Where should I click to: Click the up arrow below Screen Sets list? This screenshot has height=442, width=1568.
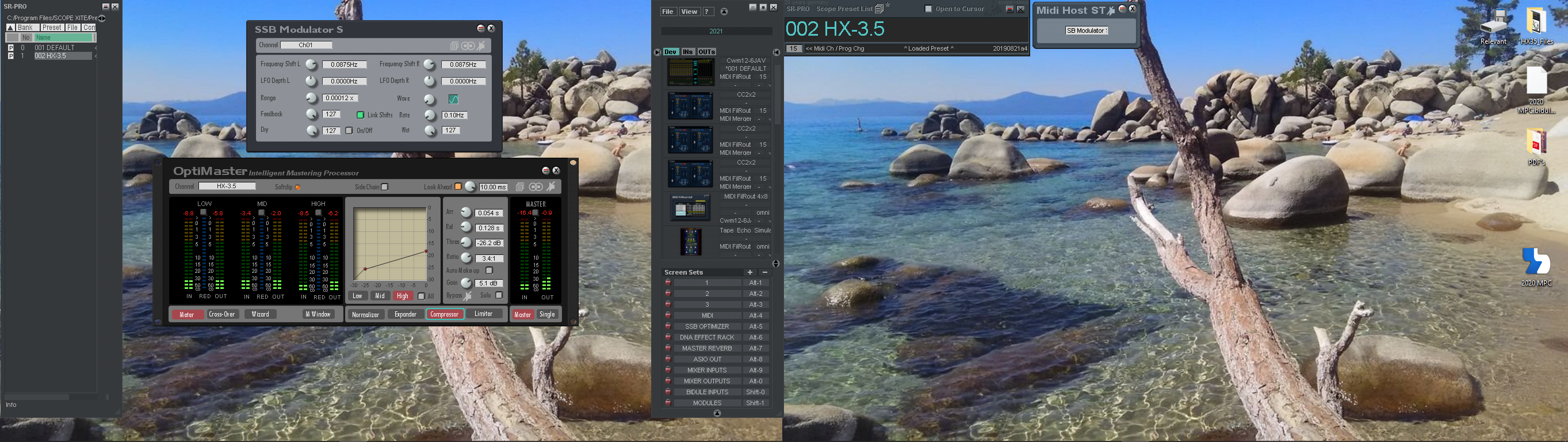717,413
